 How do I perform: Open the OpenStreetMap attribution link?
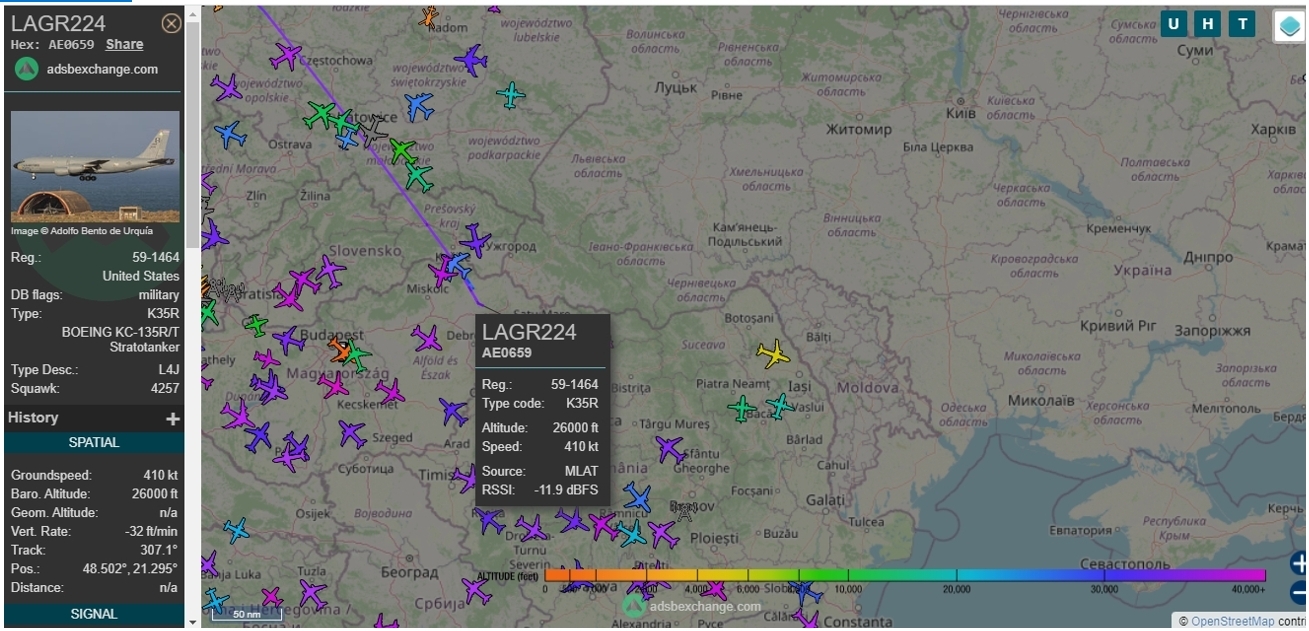pyautogui.click(x=1232, y=622)
